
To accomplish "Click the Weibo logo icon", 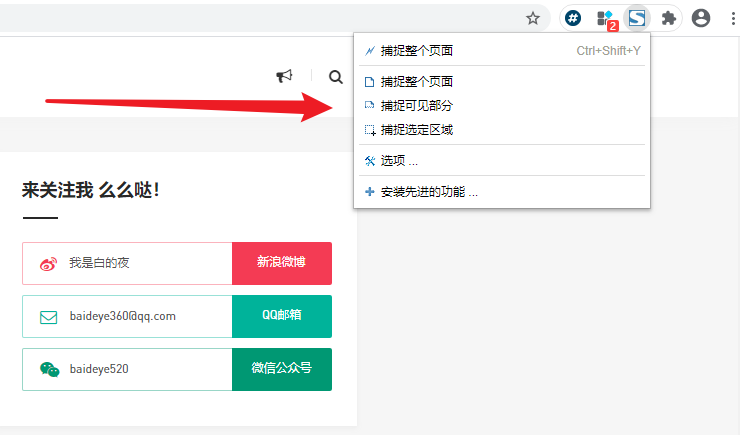I will (48, 264).
